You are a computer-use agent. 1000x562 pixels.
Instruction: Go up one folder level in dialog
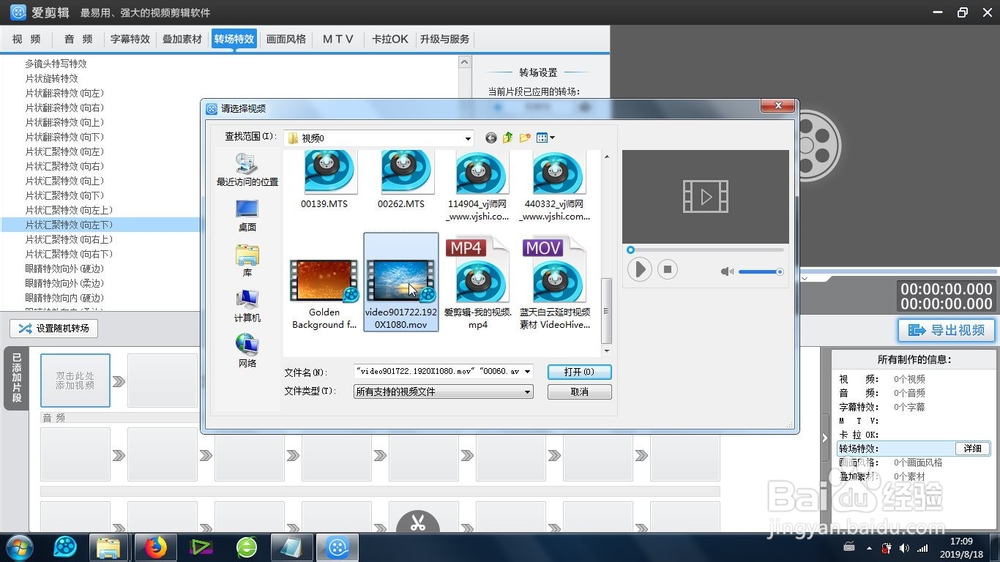pyautogui.click(x=508, y=138)
